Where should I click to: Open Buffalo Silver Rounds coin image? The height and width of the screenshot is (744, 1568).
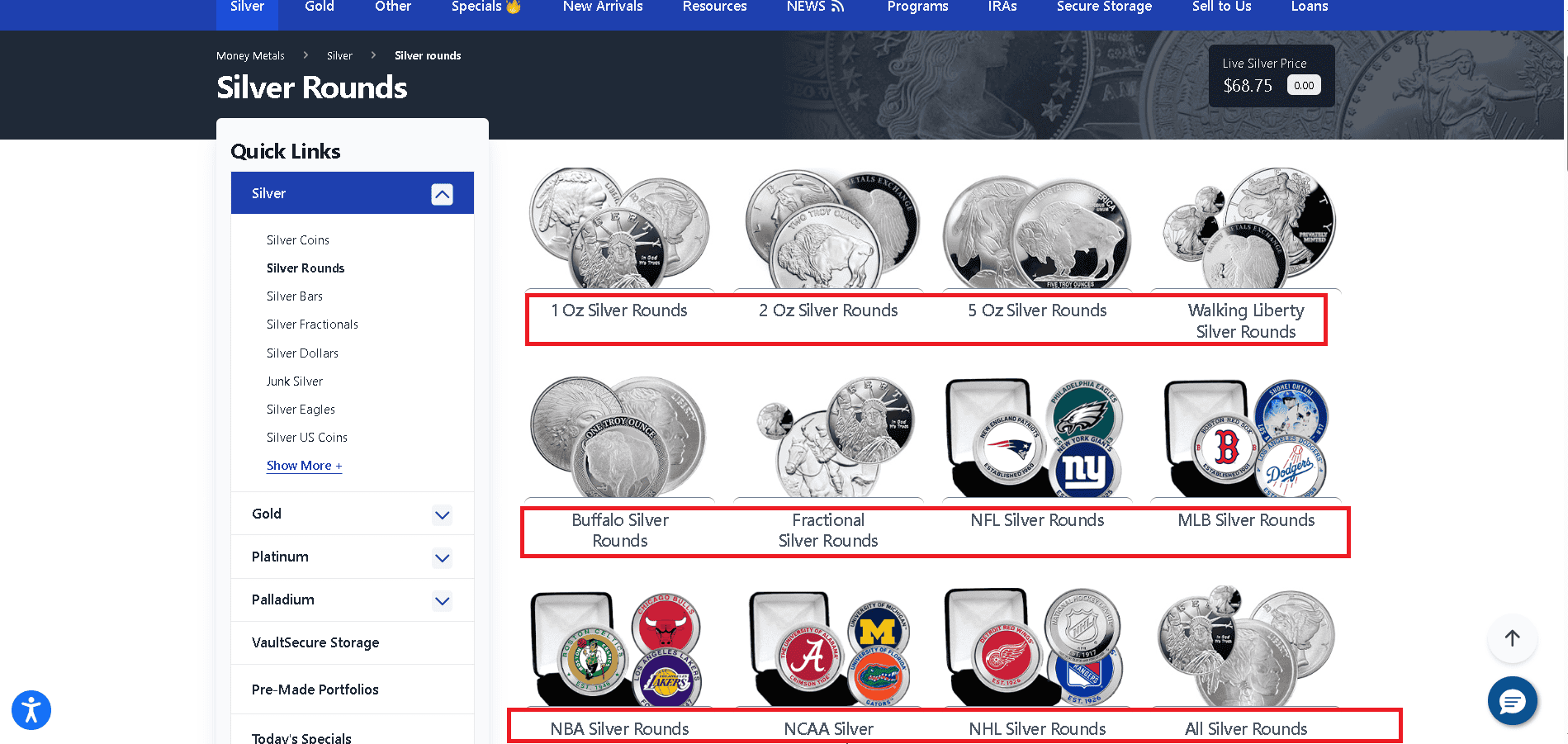click(x=619, y=436)
